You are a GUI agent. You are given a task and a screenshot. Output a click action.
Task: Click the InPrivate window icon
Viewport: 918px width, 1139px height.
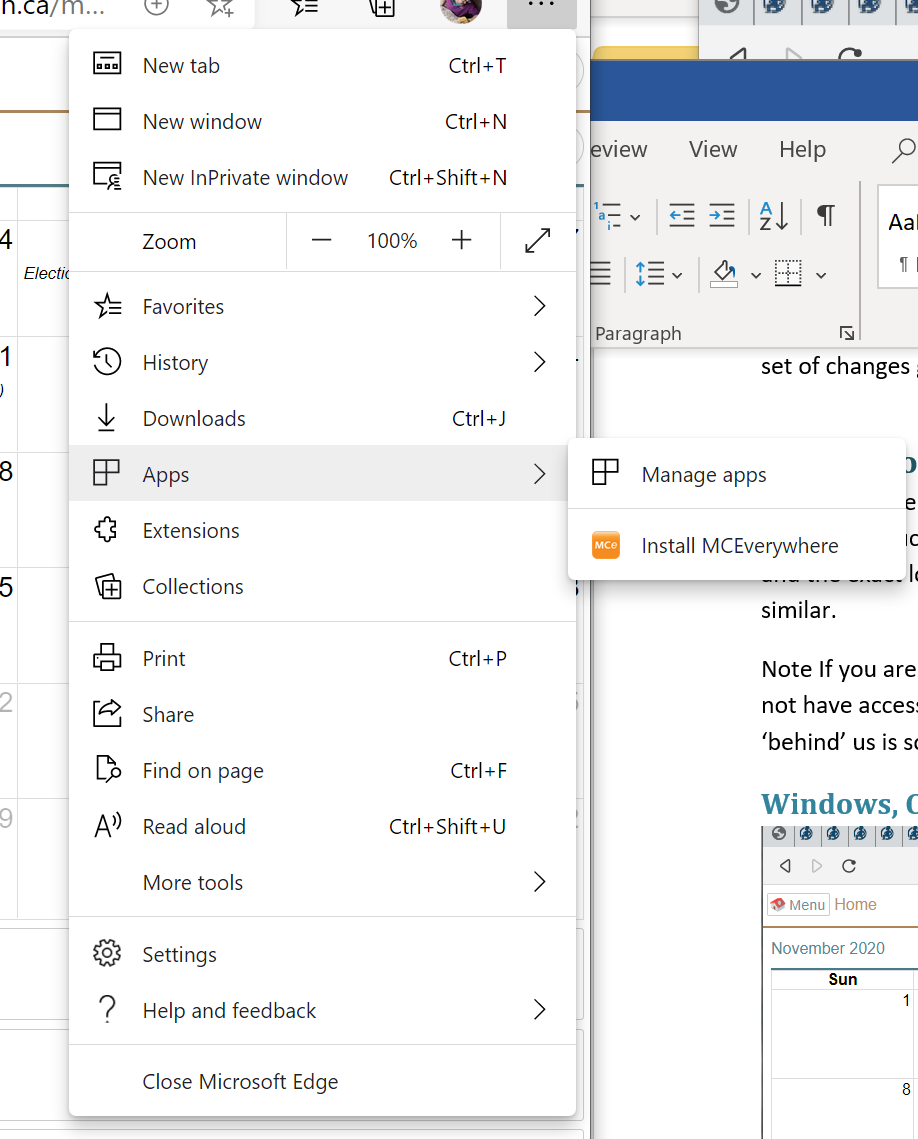[107, 176]
